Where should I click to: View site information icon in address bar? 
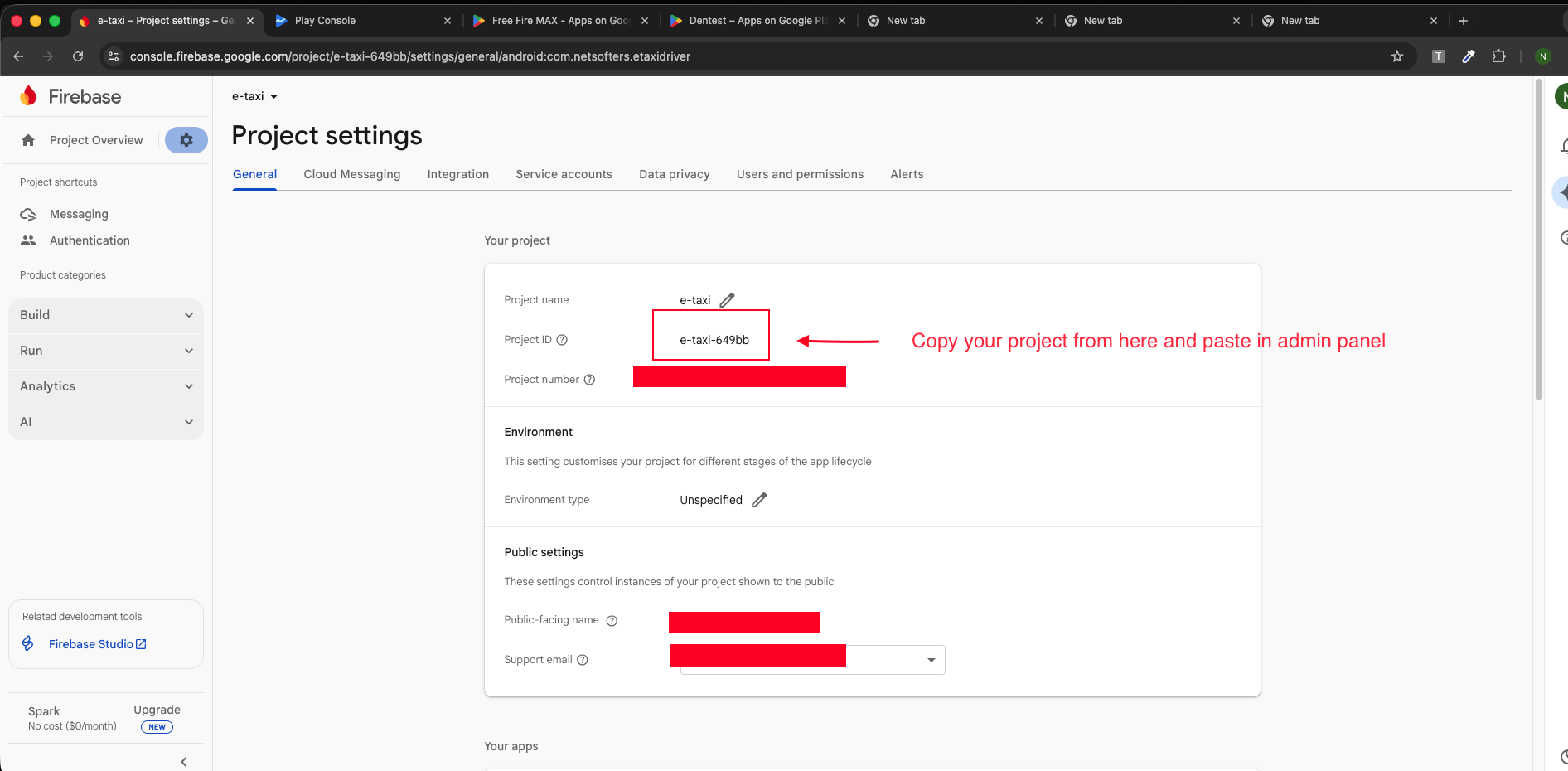pos(114,56)
